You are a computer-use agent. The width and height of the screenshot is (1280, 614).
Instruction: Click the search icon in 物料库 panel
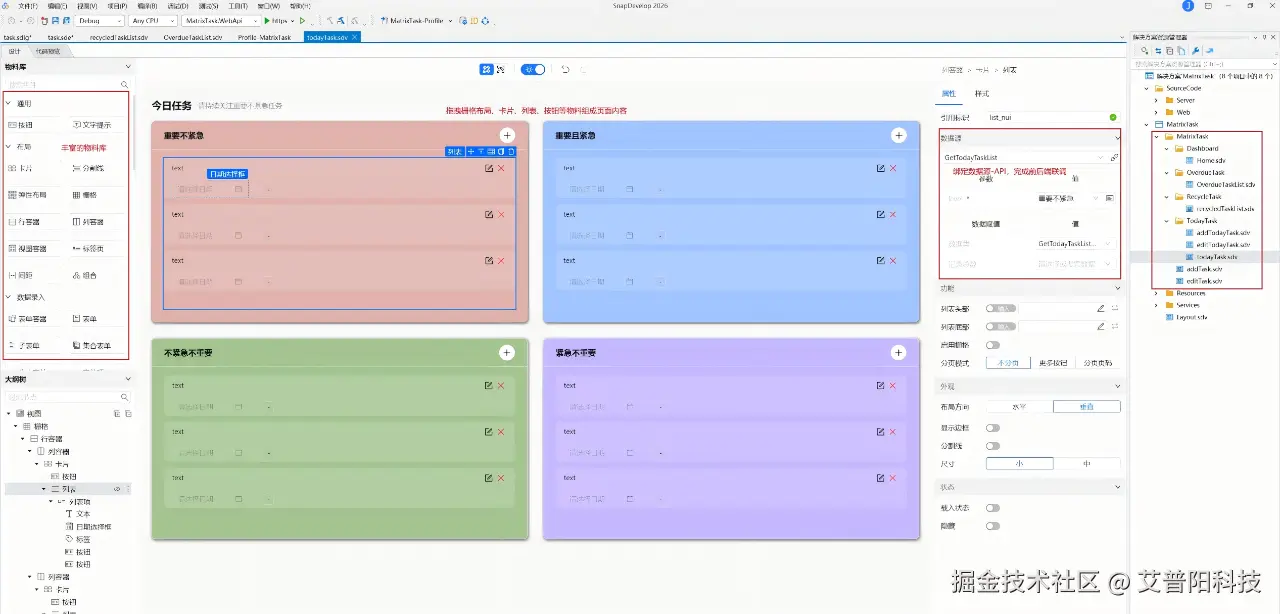(125, 85)
